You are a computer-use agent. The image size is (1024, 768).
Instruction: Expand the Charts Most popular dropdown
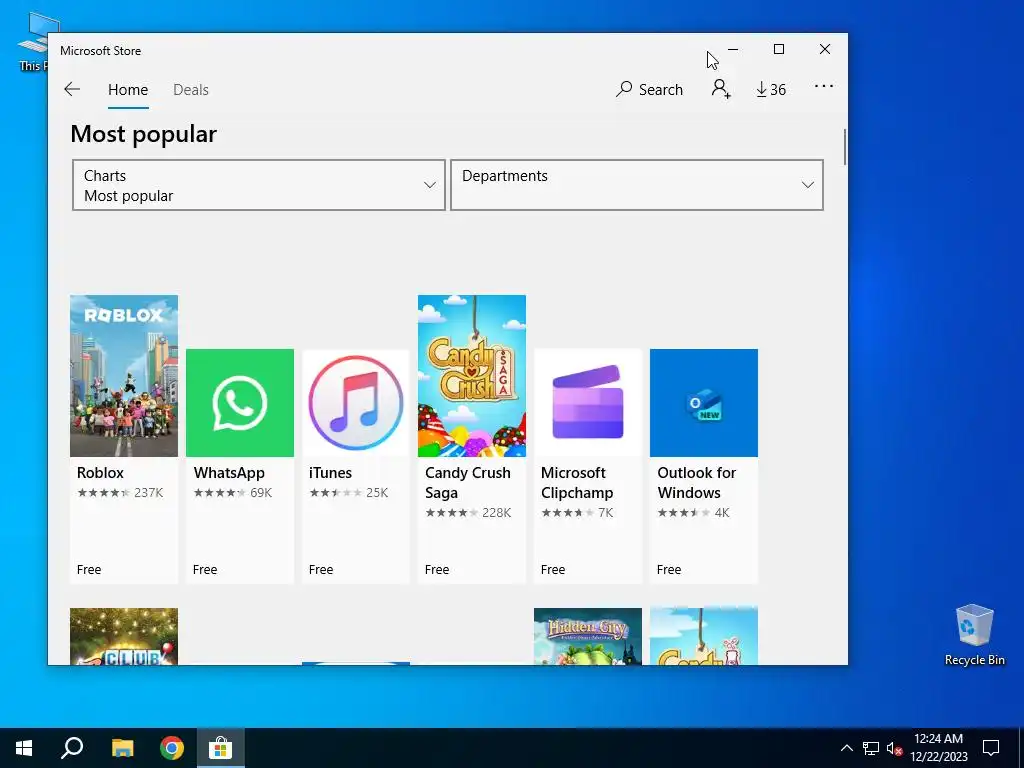point(259,185)
